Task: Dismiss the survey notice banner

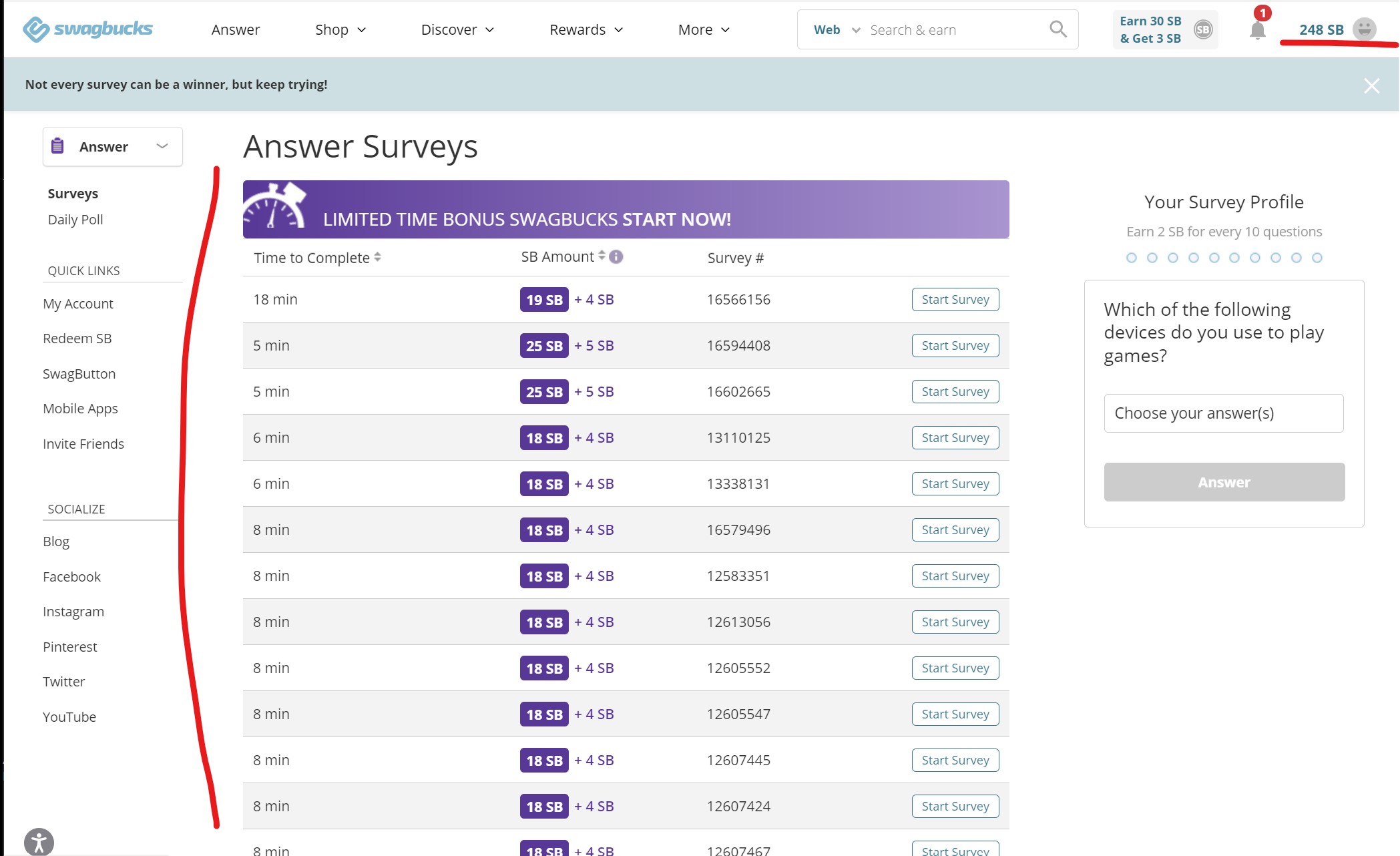Action: tap(1371, 85)
